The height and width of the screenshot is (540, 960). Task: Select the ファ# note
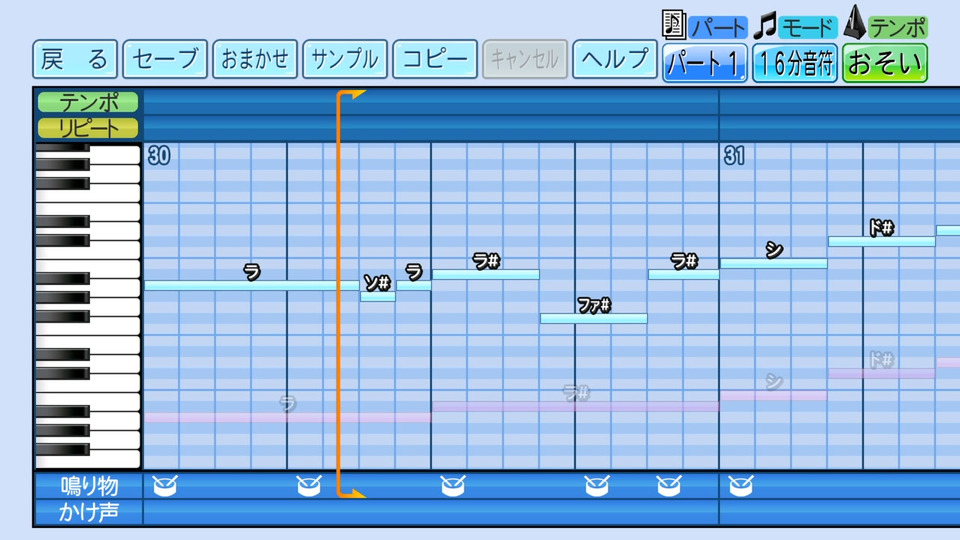(x=594, y=318)
